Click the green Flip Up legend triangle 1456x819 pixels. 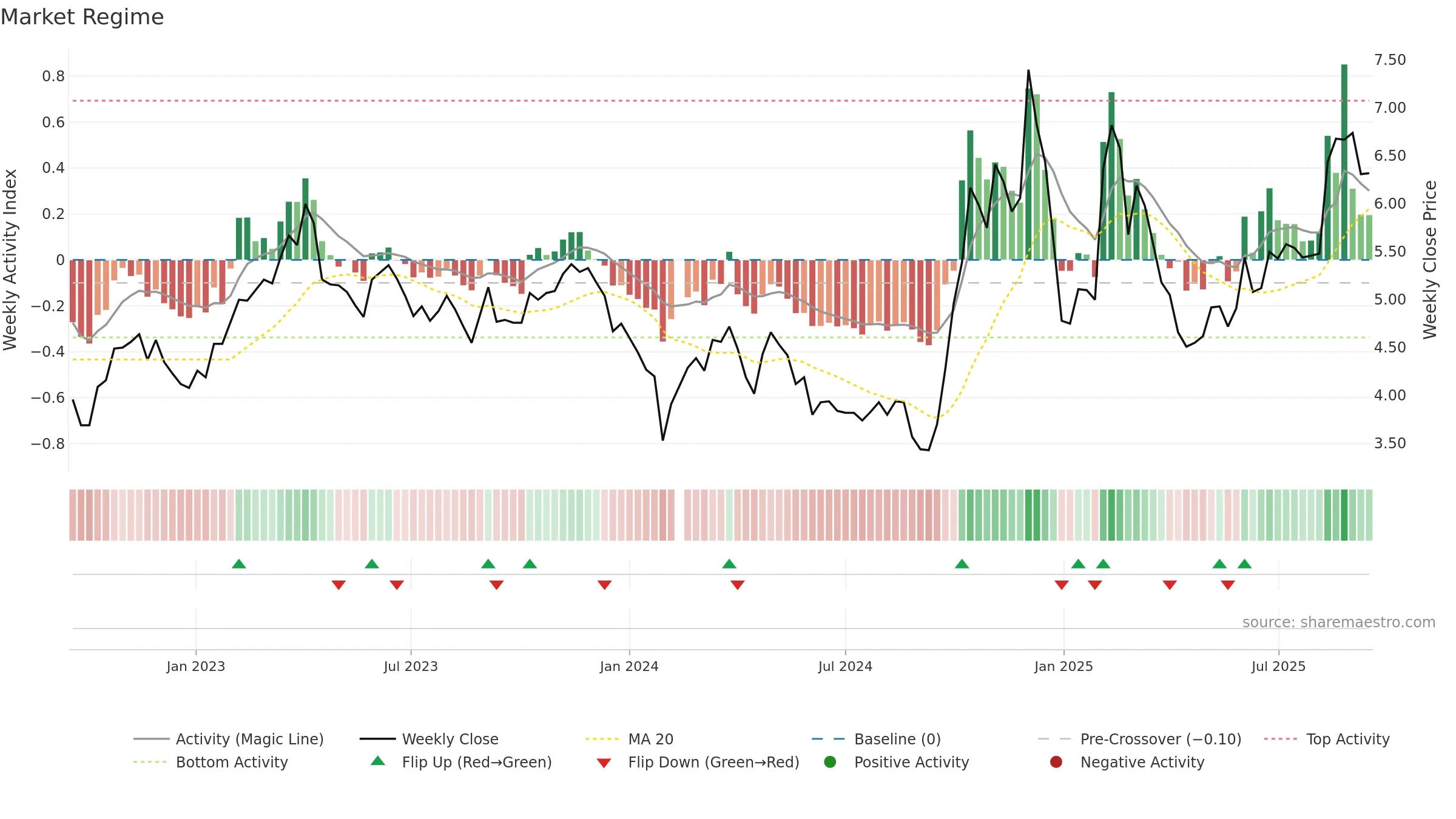coord(378,761)
